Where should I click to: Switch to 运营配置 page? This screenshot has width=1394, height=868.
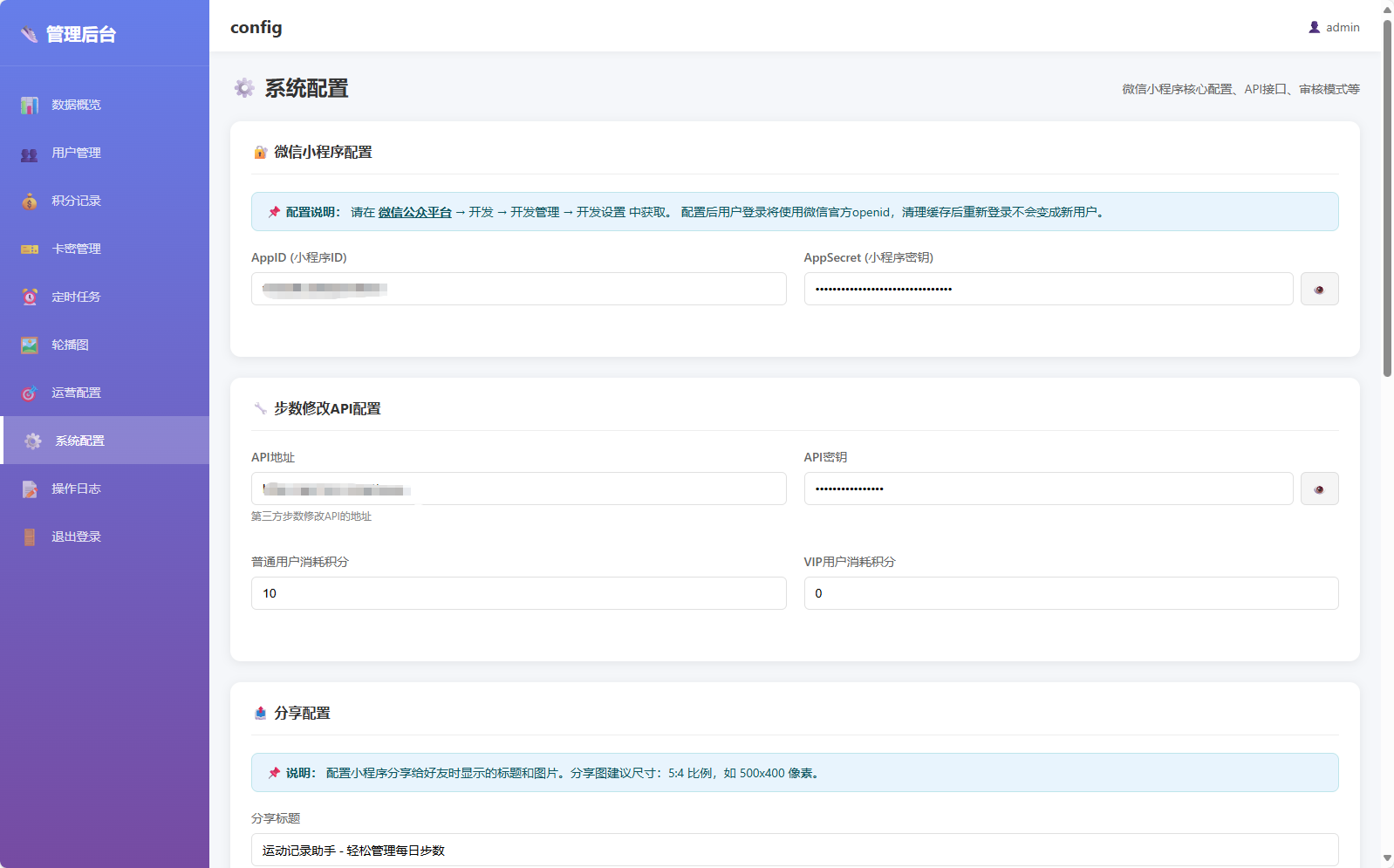pyautogui.click(x=105, y=393)
